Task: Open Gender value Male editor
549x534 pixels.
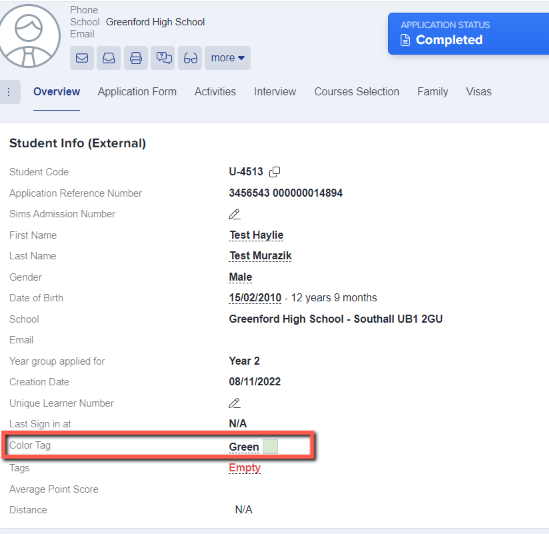Action: point(240,277)
